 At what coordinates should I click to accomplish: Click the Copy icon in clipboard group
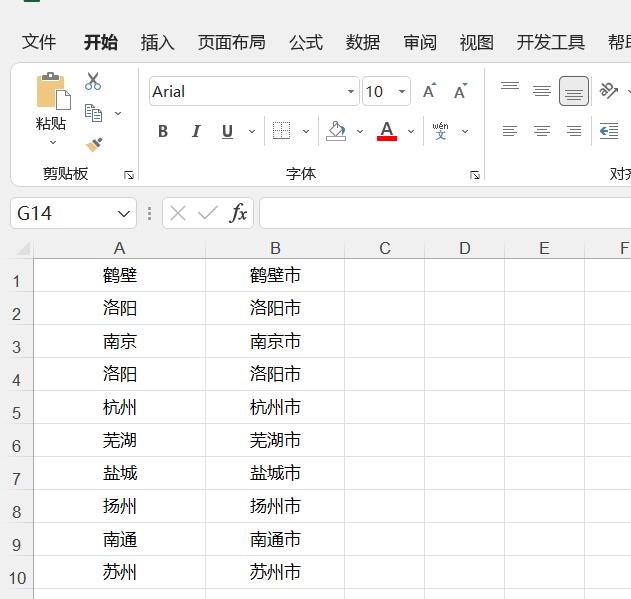[x=93, y=113]
